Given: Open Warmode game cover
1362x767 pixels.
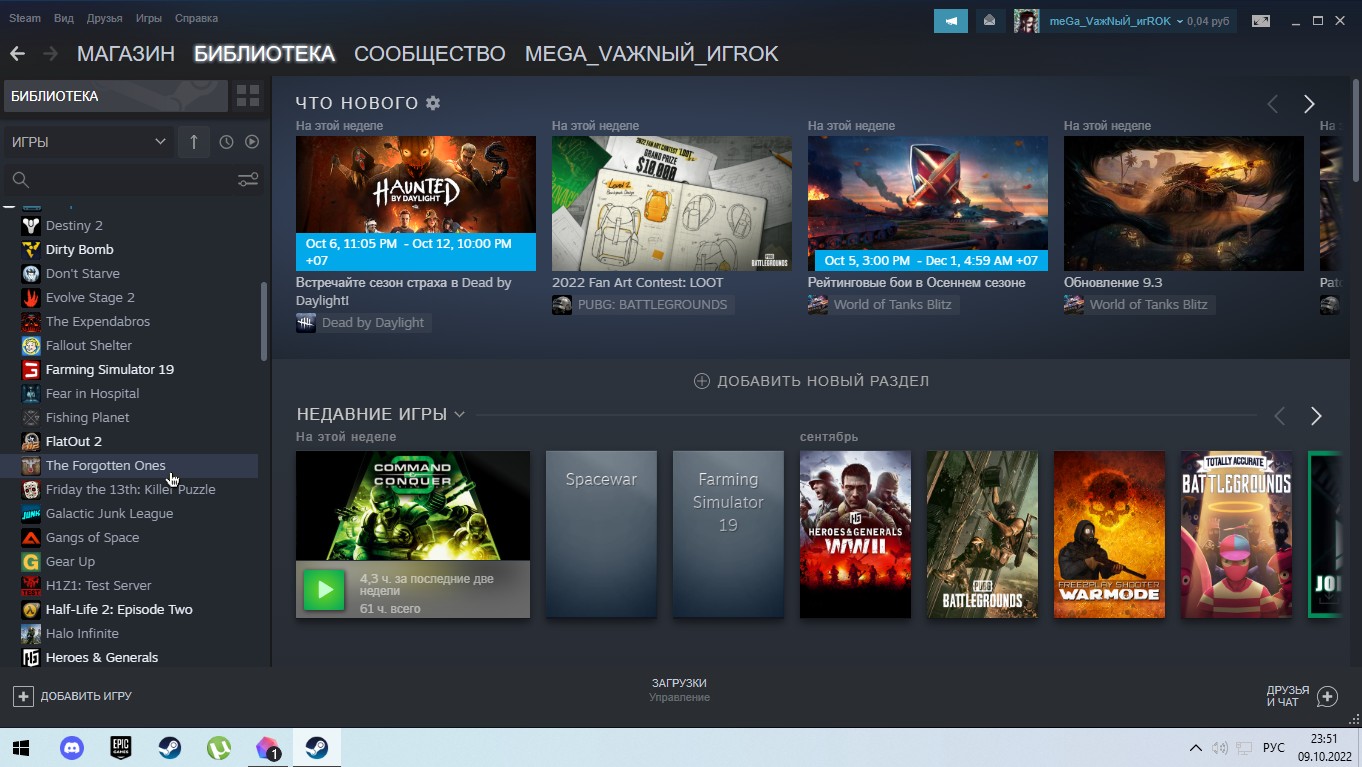Looking at the screenshot, I should (x=1109, y=534).
